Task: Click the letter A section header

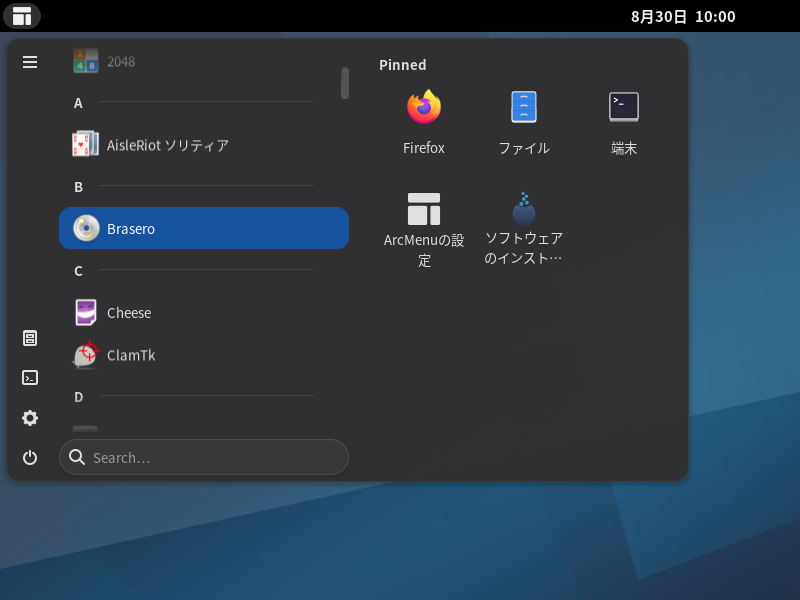Action: click(78, 103)
